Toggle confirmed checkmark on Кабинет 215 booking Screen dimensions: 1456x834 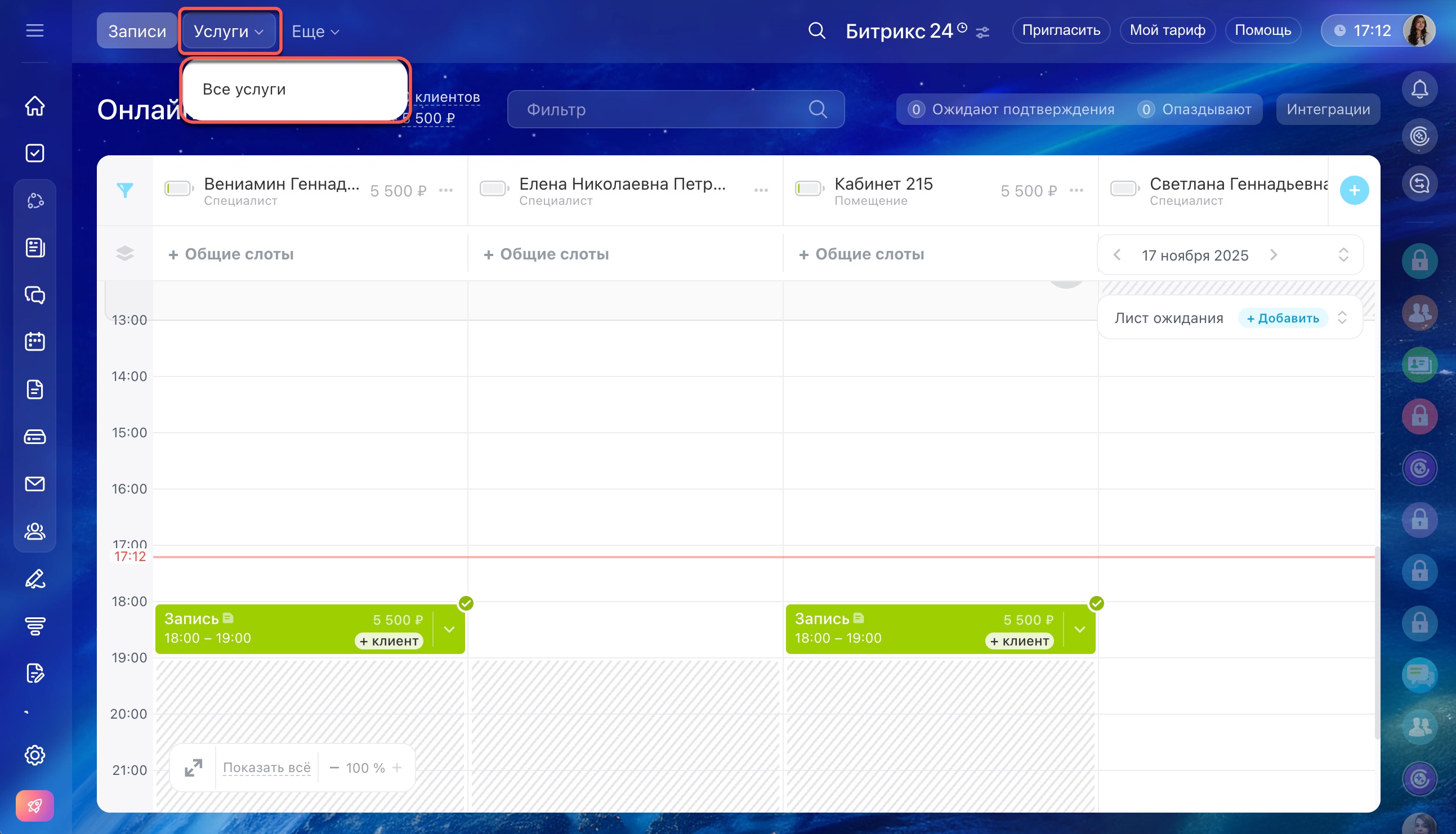pyautogui.click(x=1096, y=603)
